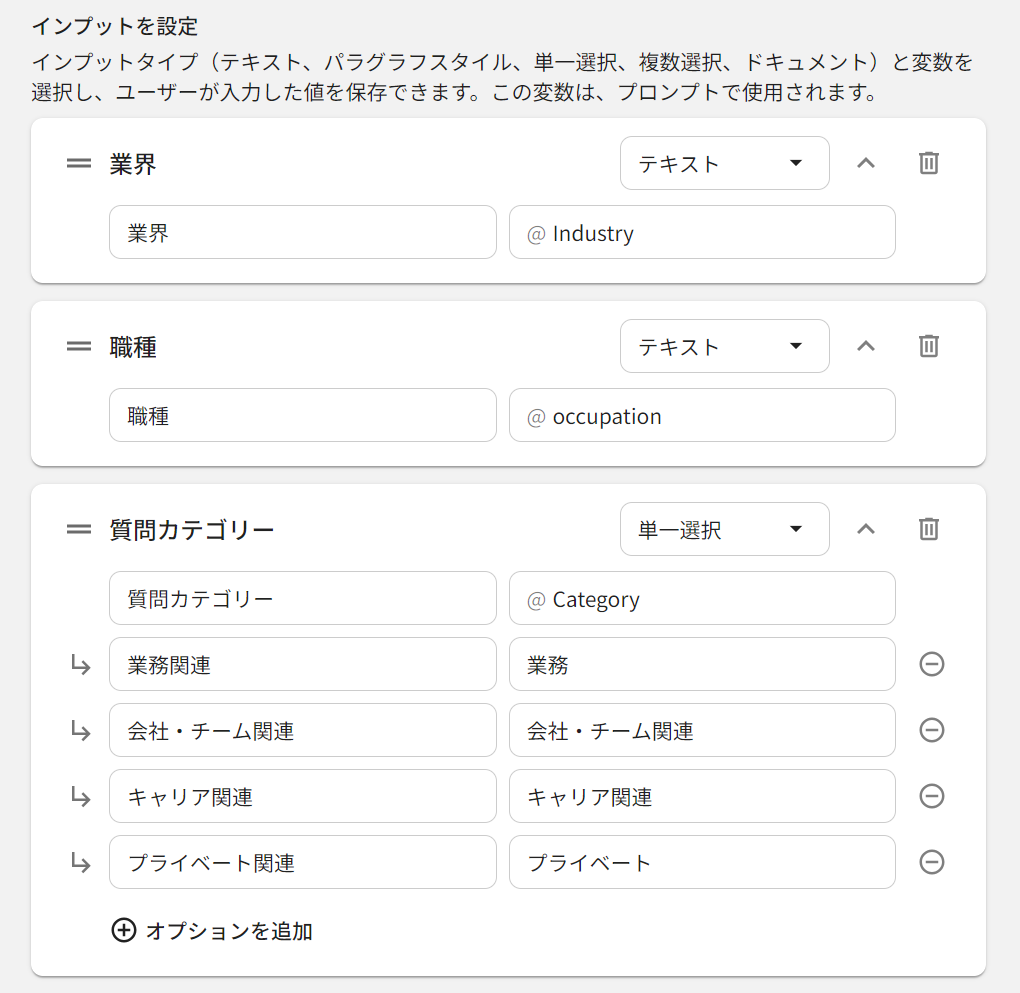Delete the 業界 input with trash icon
1020x993 pixels.
click(x=929, y=163)
